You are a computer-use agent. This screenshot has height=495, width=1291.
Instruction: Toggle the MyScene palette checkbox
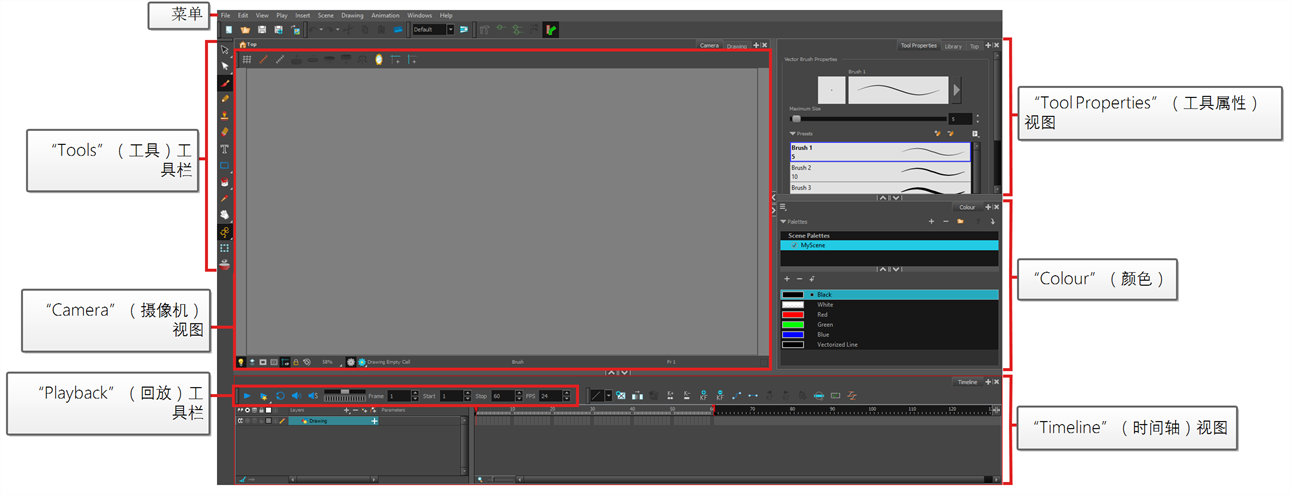pyautogui.click(x=793, y=245)
